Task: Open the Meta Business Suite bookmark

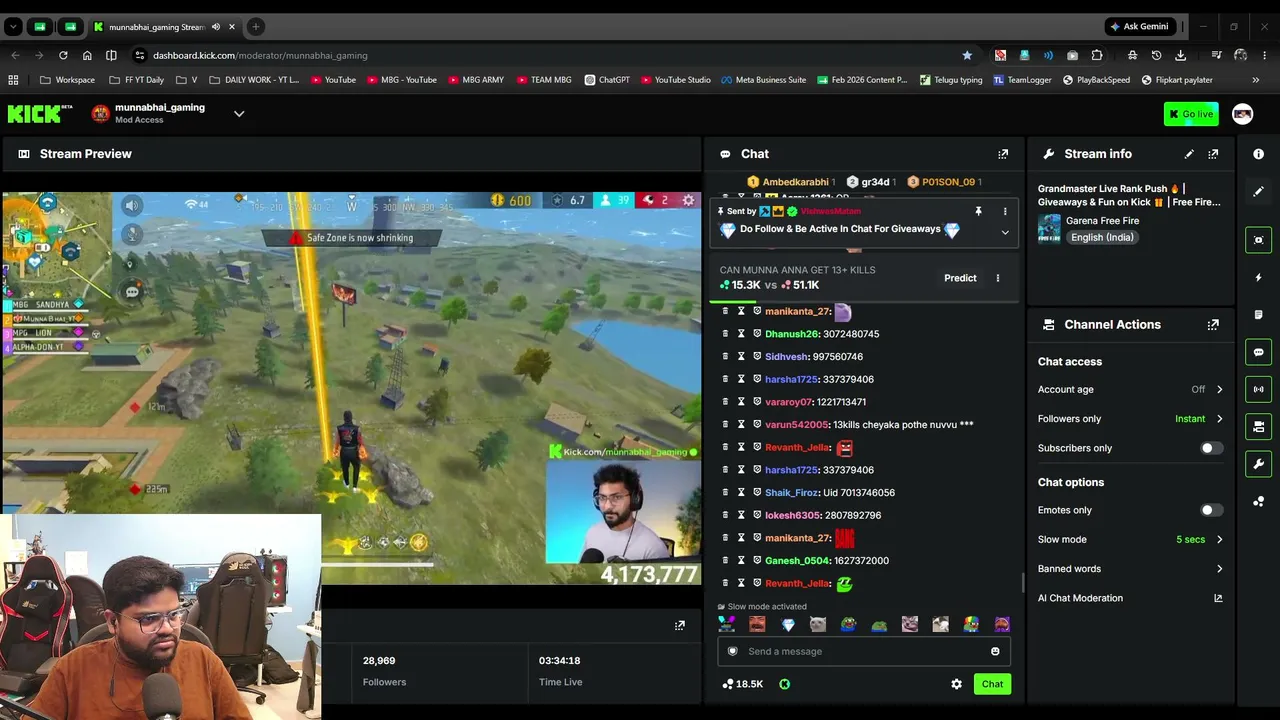Action: [763, 80]
